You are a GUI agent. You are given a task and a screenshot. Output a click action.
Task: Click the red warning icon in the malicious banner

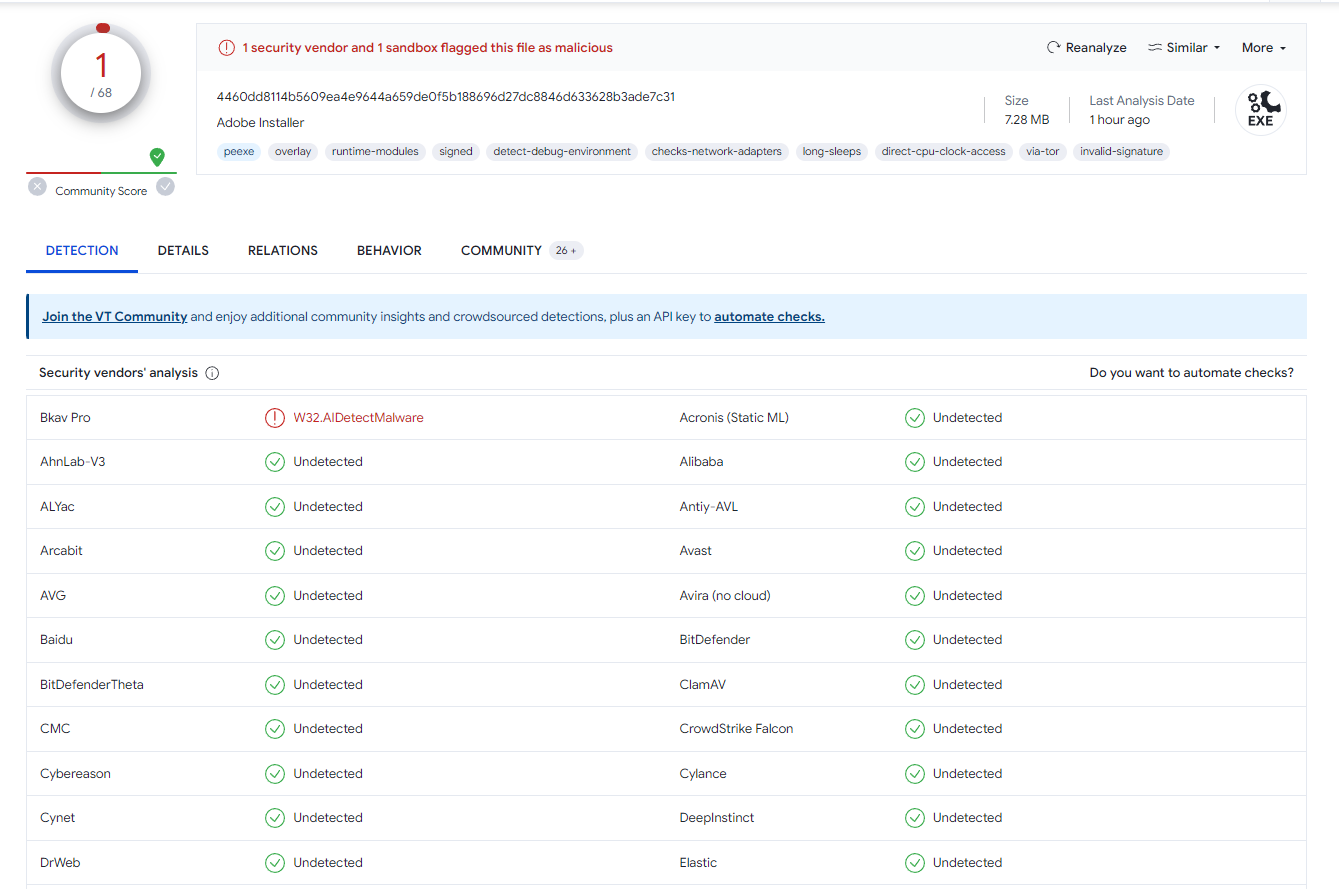[x=227, y=48]
